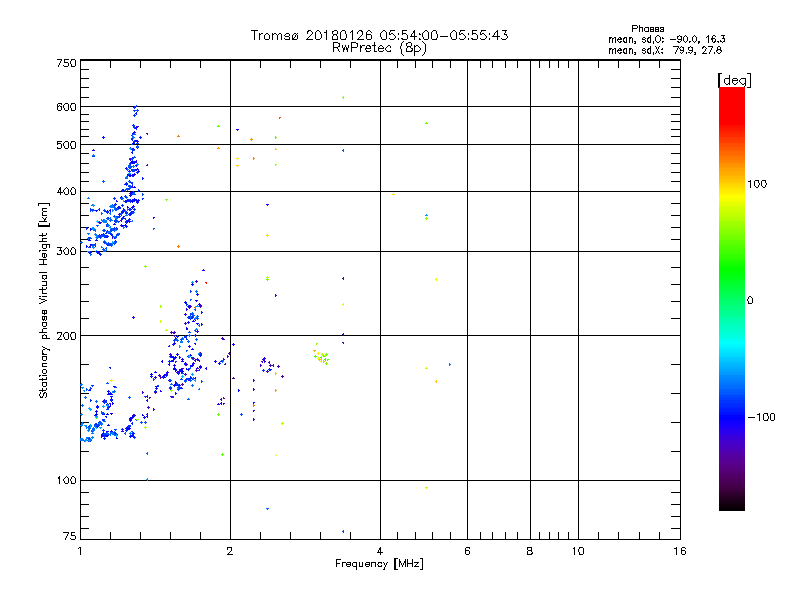The height and width of the screenshot is (600, 800).
Task: Click the x-axis tick label '8'
Action: point(530,551)
